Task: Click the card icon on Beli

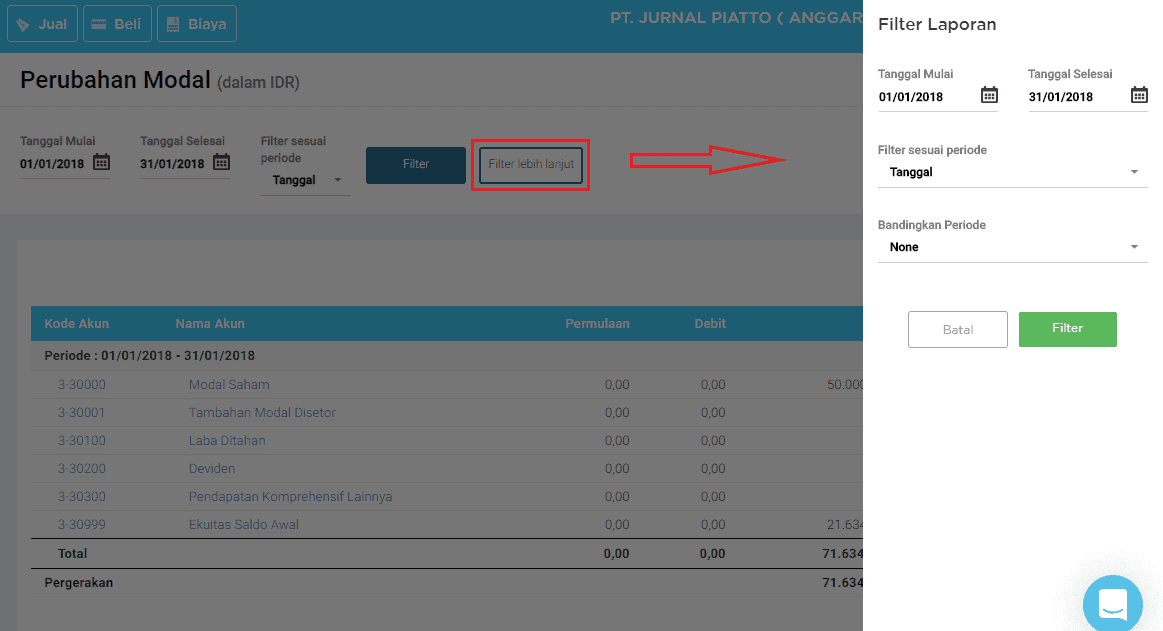Action: (99, 24)
